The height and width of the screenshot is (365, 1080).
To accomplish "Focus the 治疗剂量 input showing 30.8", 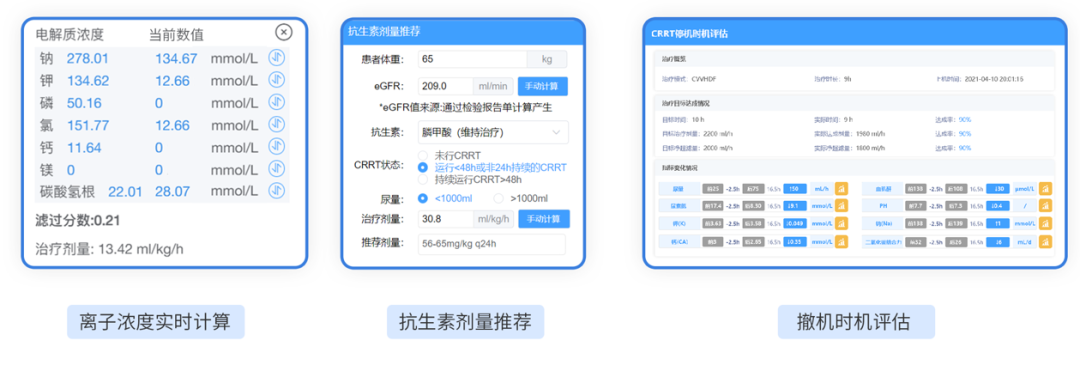I will click(x=445, y=219).
